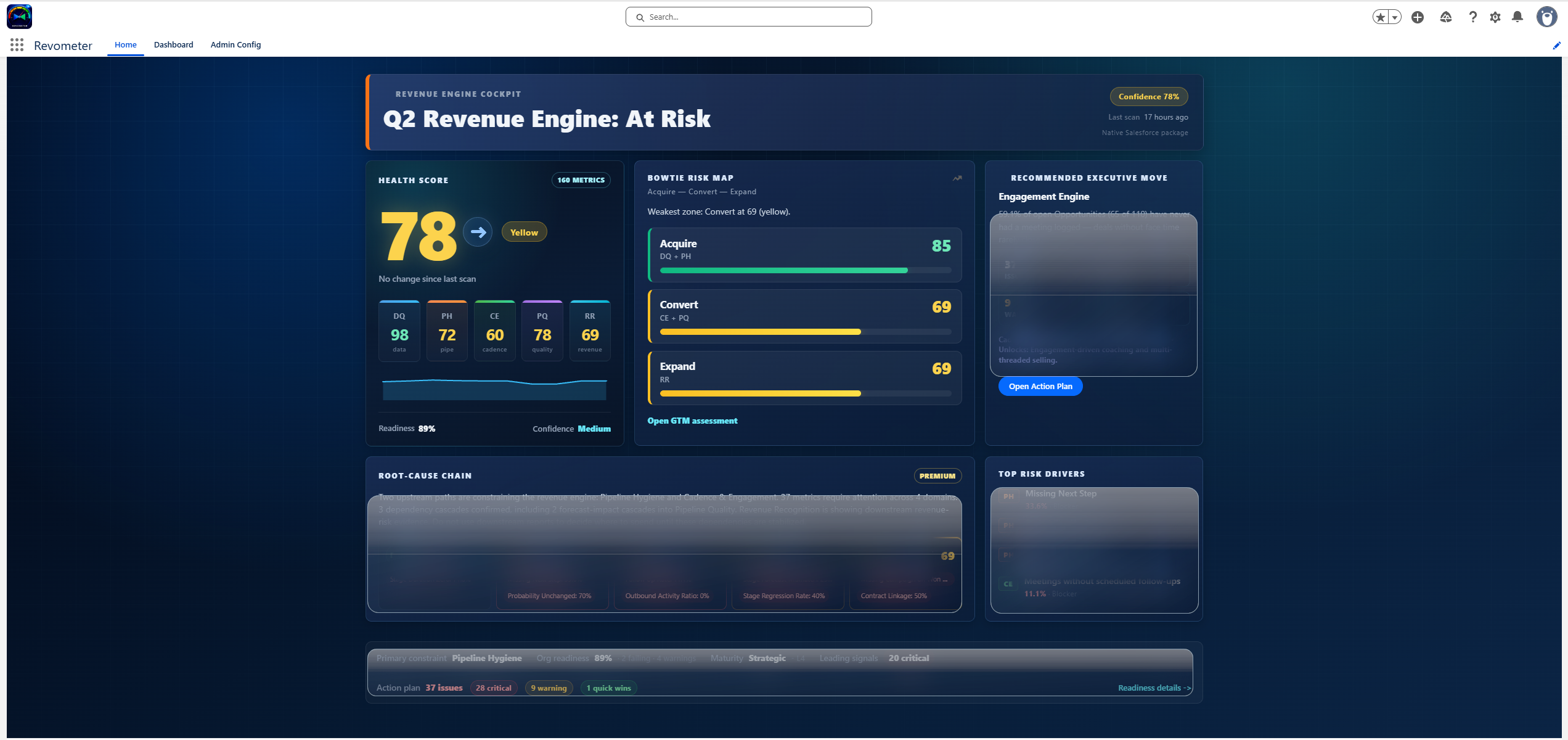Click the 1 quick wins pill
The height and width of the screenshot is (740, 1568).
point(608,688)
